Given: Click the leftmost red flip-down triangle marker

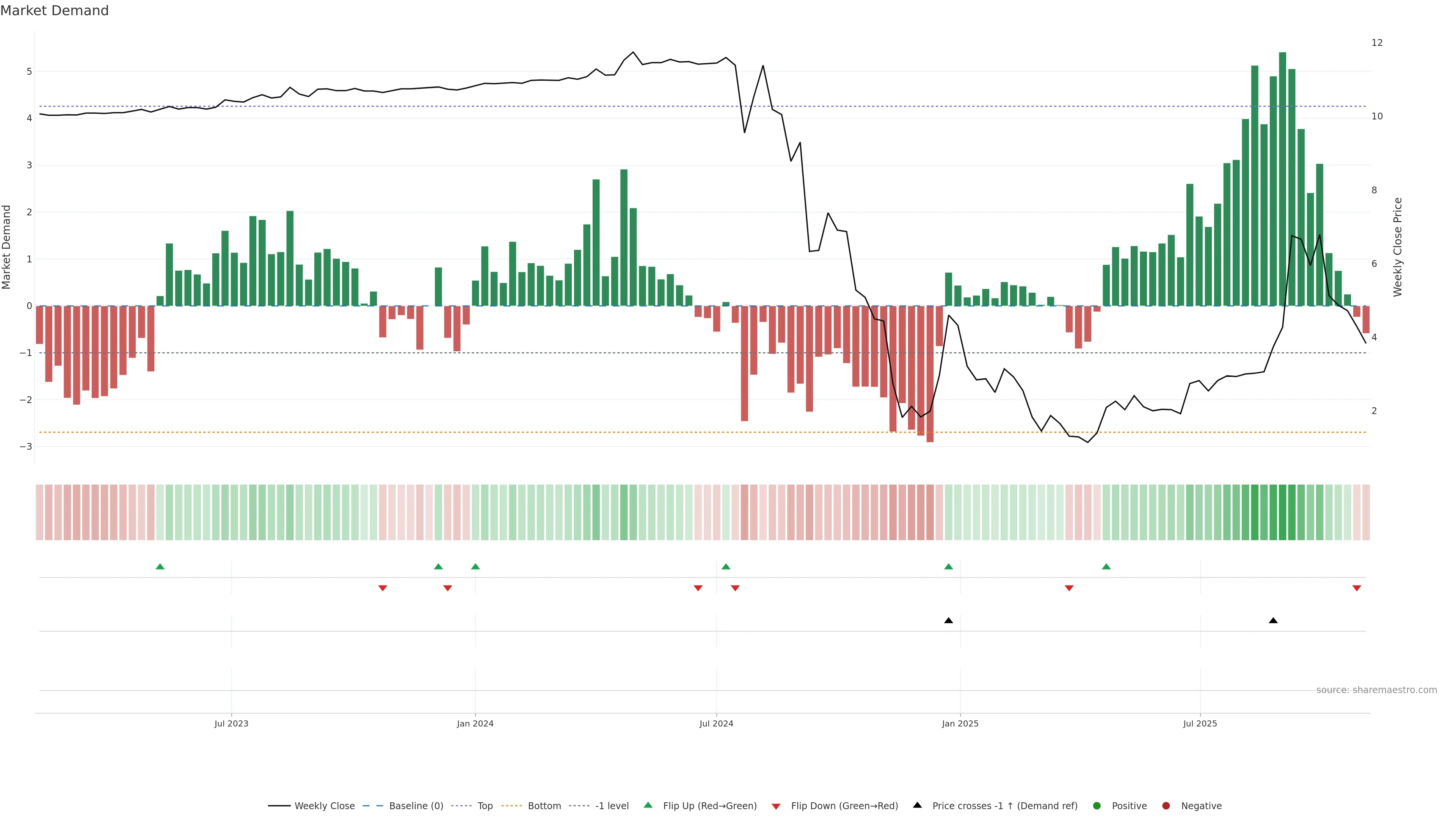Looking at the screenshot, I should (x=383, y=588).
